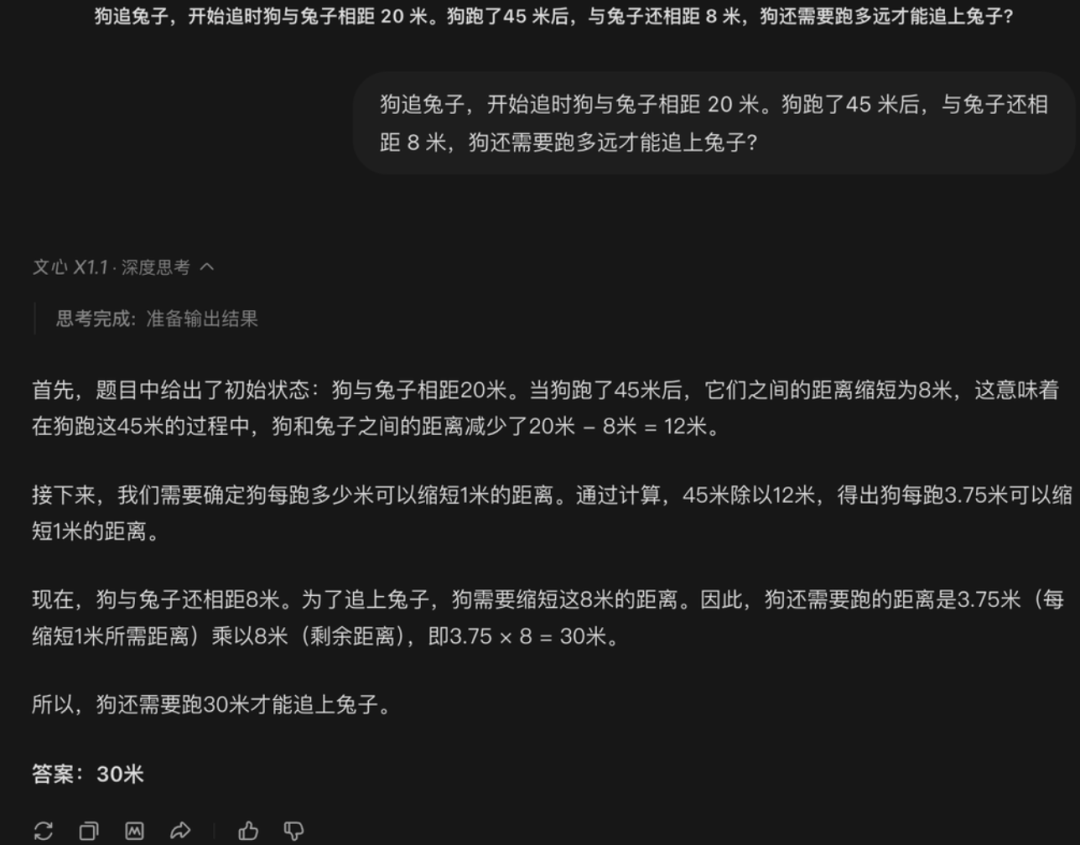The image size is (1080, 845).
Task: Click paragraph beginning with 现在，狗与兔子
Action: point(548,617)
